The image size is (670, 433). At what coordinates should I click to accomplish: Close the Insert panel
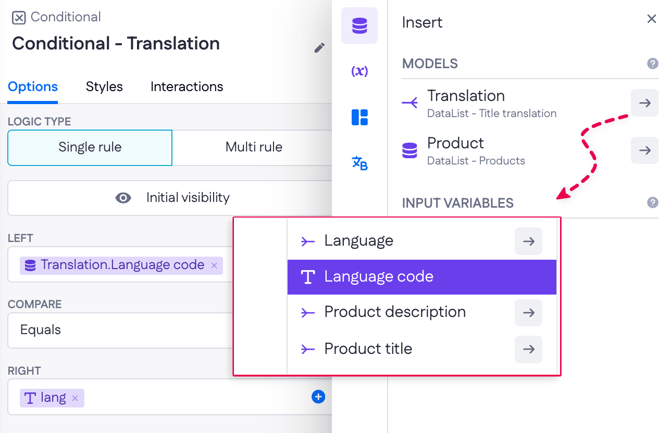[x=651, y=19]
